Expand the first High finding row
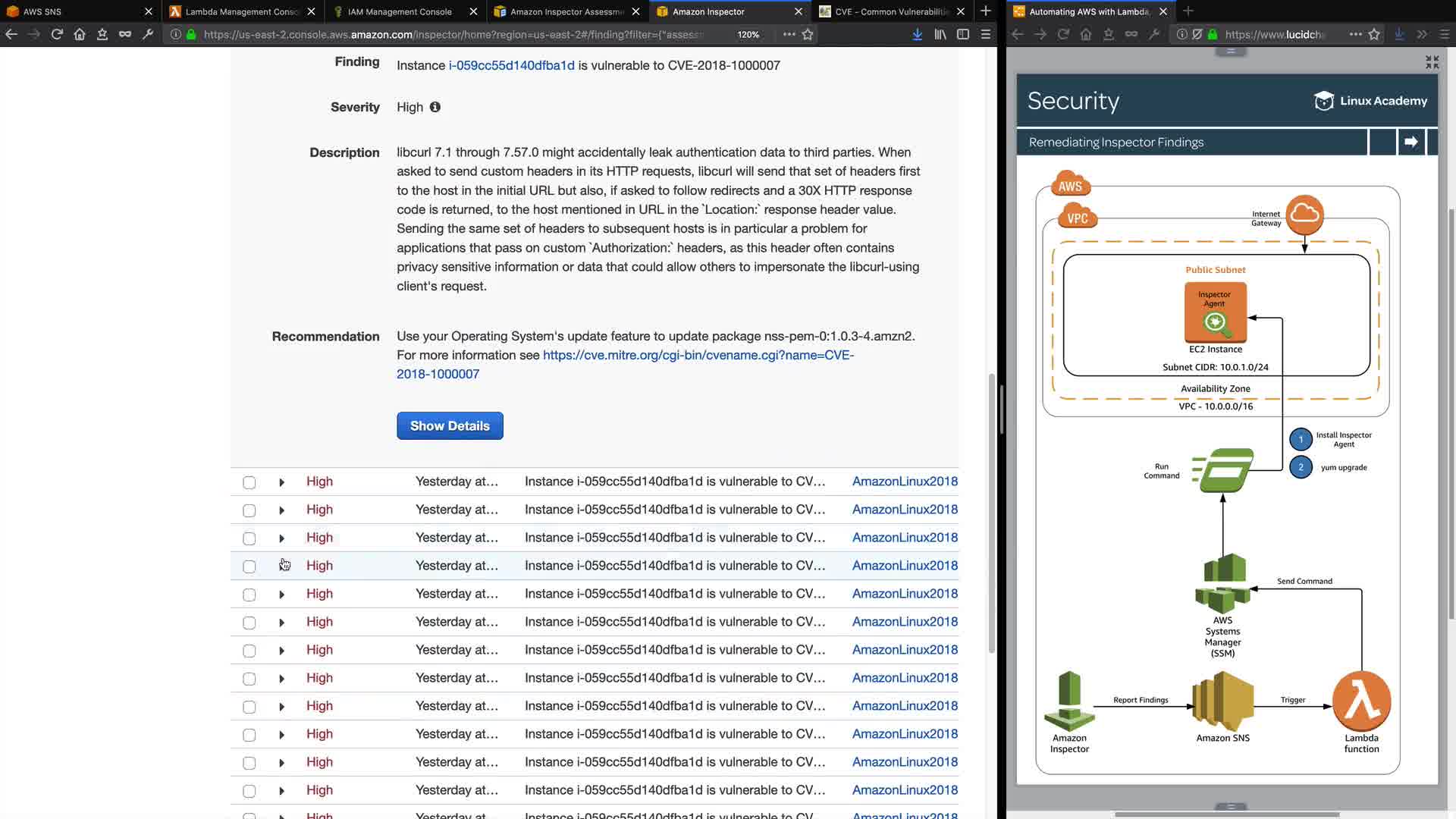 click(281, 482)
